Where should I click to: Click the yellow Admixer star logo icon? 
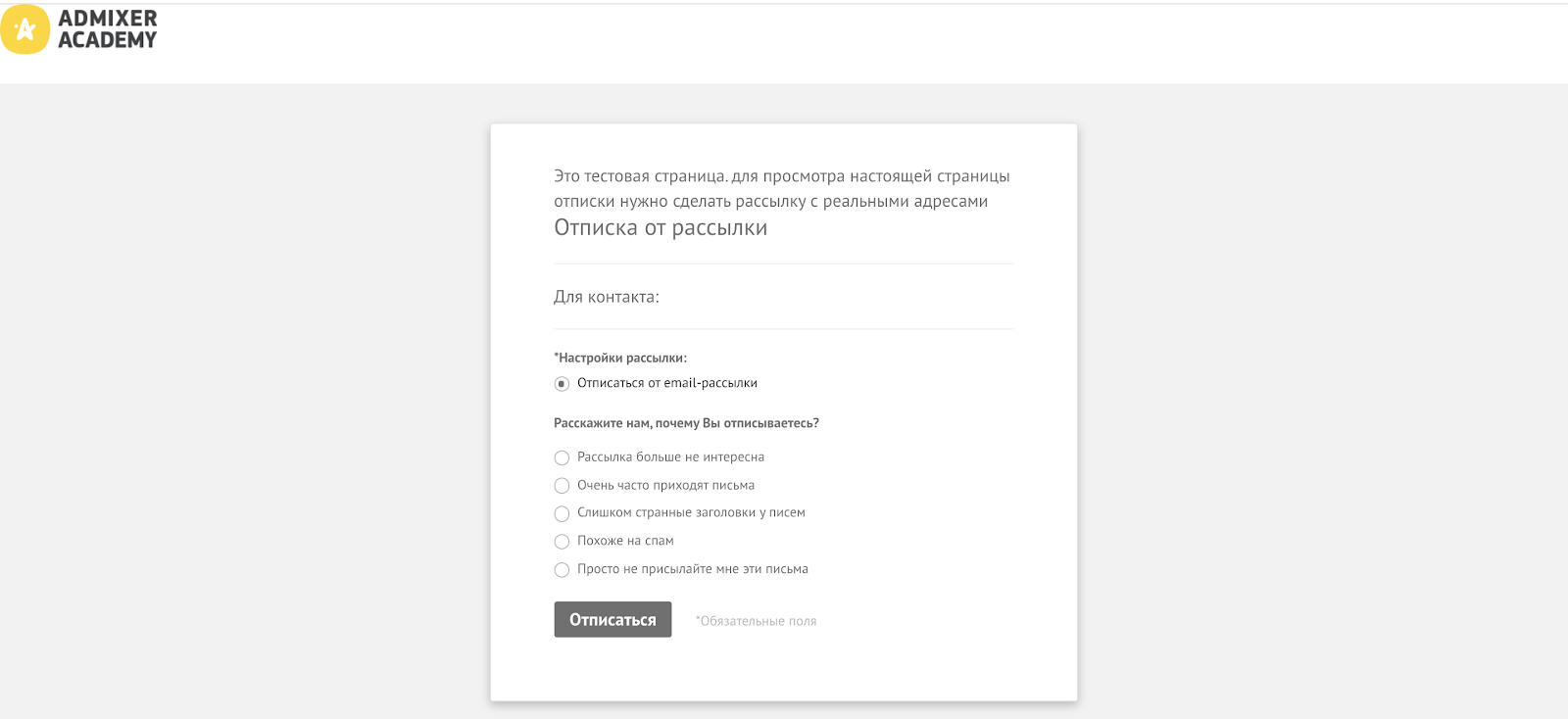point(24,29)
